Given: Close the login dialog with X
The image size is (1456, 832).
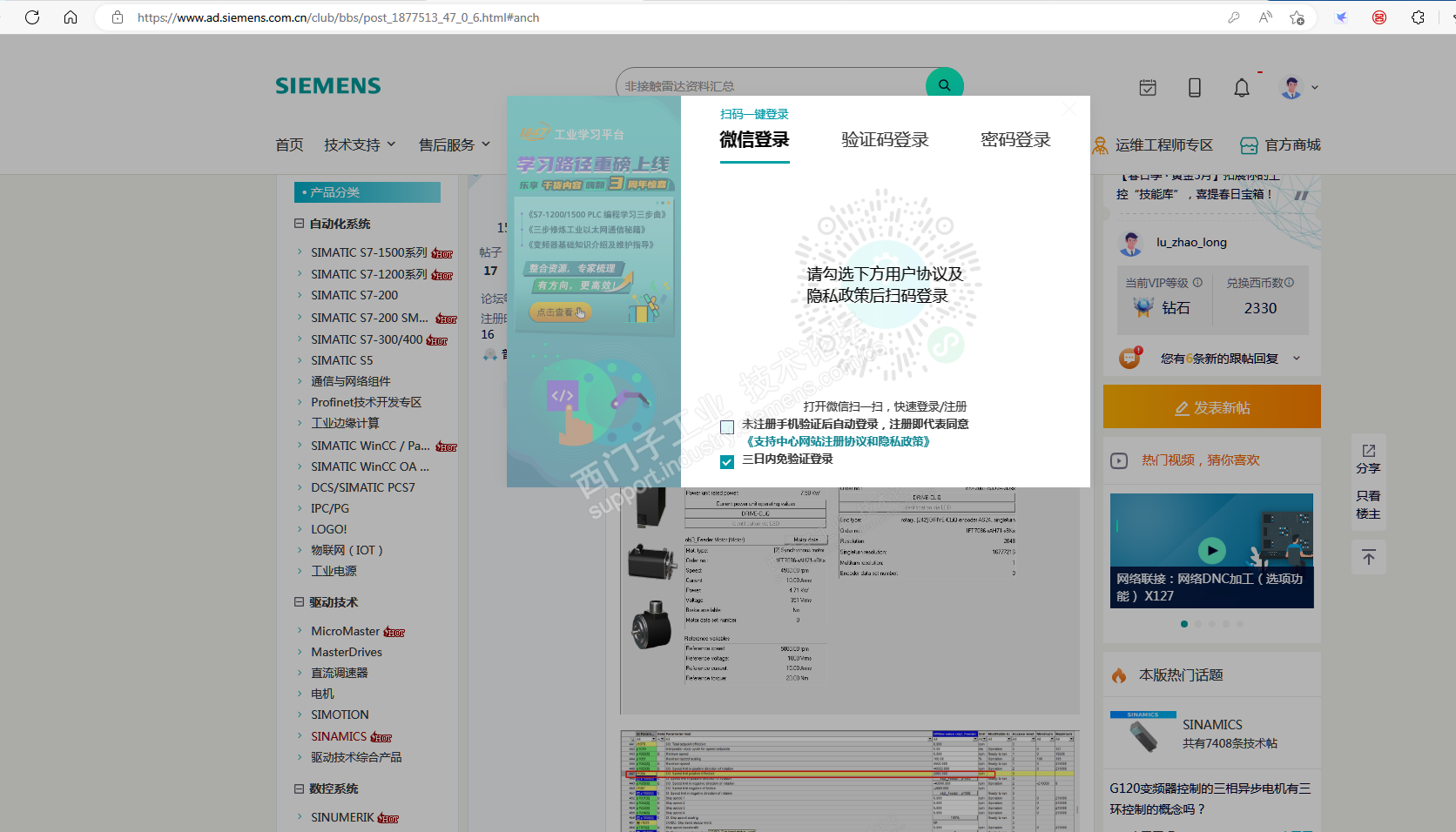Looking at the screenshot, I should [1069, 109].
